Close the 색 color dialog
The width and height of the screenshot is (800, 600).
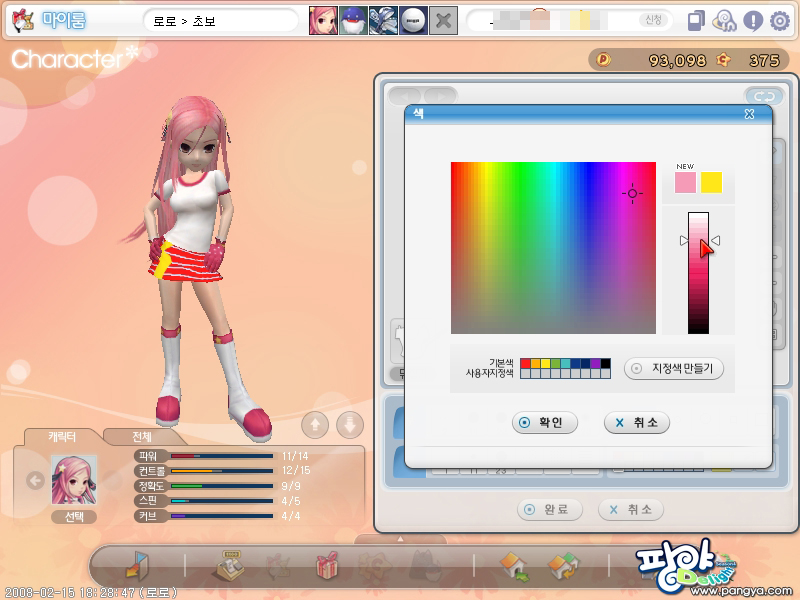pyautogui.click(x=749, y=114)
